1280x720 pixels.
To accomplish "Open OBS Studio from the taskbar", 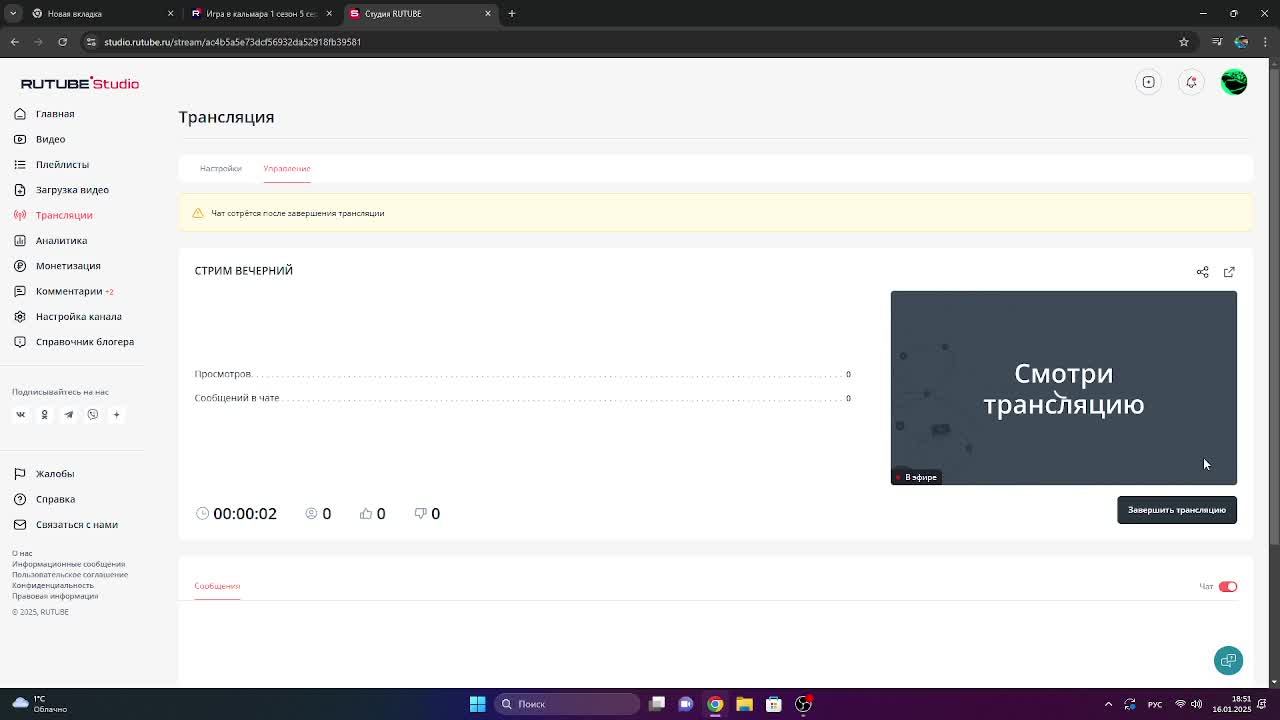I will tap(803, 704).
